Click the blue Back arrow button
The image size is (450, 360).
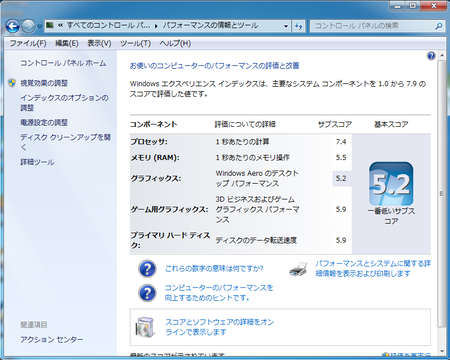13,26
